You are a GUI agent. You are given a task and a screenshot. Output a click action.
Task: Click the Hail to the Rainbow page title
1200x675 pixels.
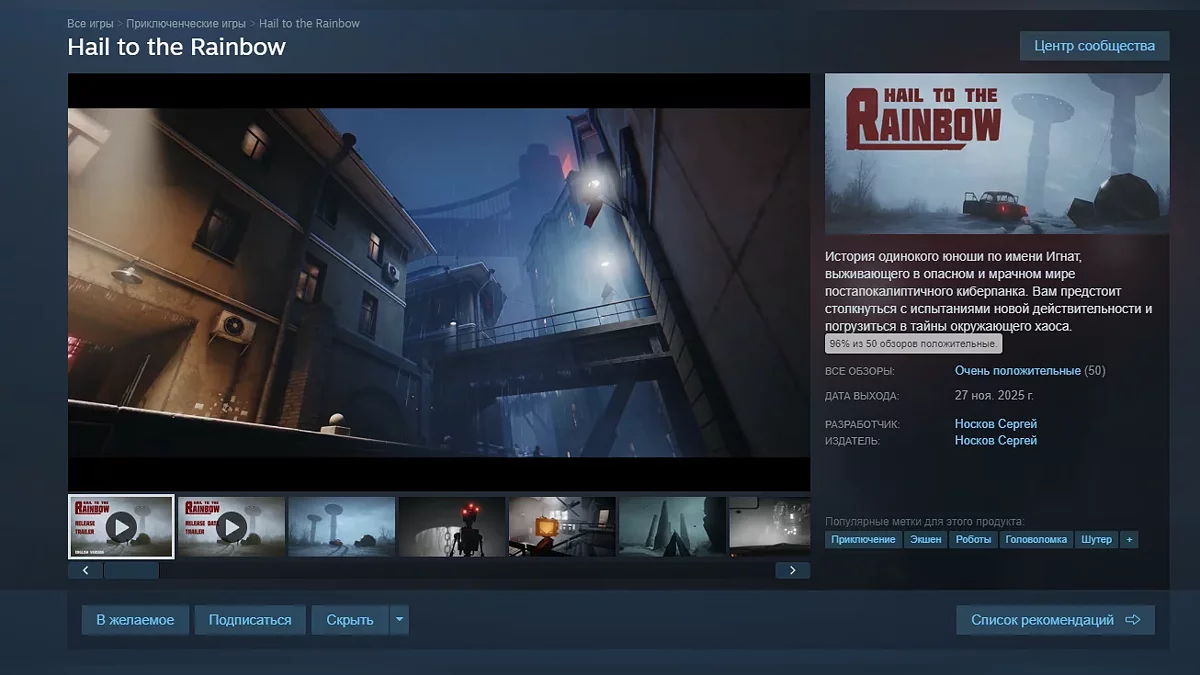tap(176, 47)
